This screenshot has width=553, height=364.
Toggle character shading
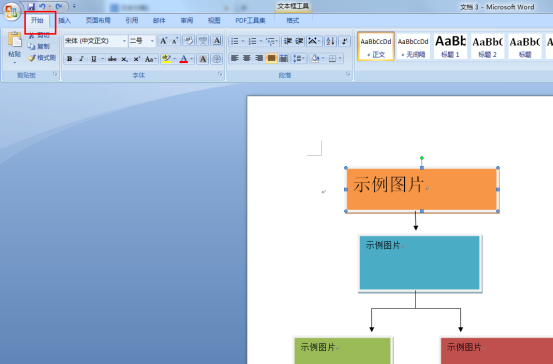(203, 59)
